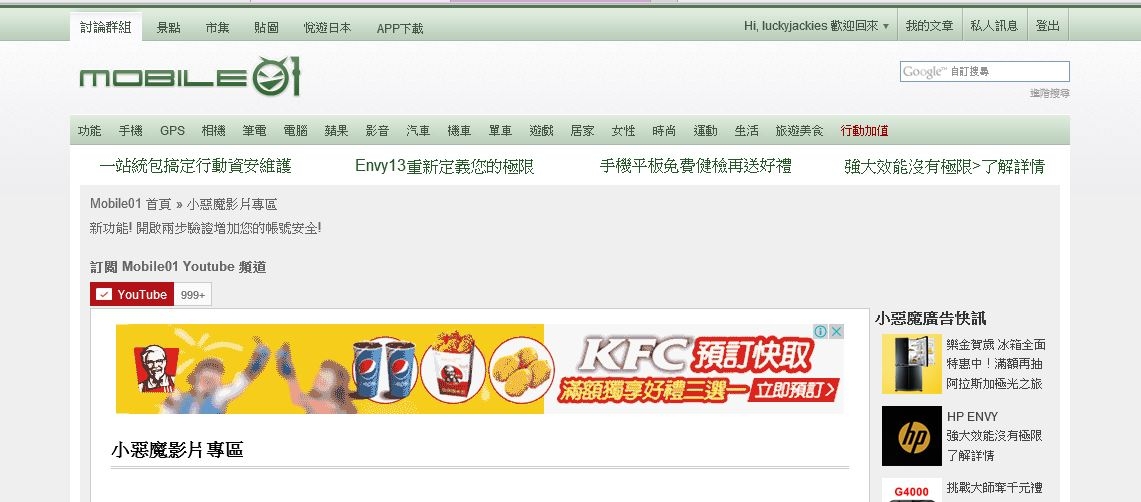This screenshot has width=1141, height=502.
Task: Click the AdChoices info icon on KFC ad
Action: pos(821,332)
